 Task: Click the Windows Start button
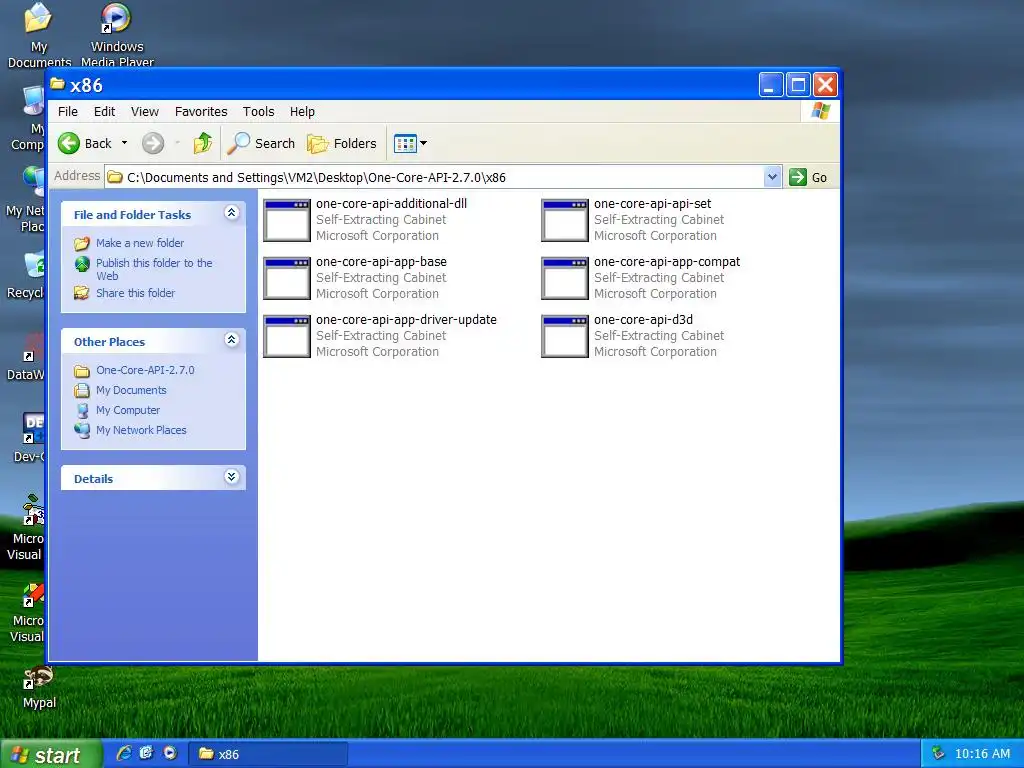(x=51, y=754)
